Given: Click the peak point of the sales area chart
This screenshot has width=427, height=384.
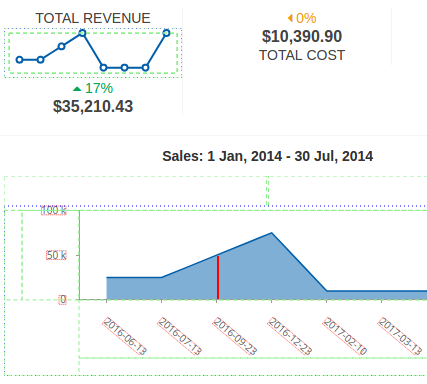Looking at the screenshot, I should (272, 233).
